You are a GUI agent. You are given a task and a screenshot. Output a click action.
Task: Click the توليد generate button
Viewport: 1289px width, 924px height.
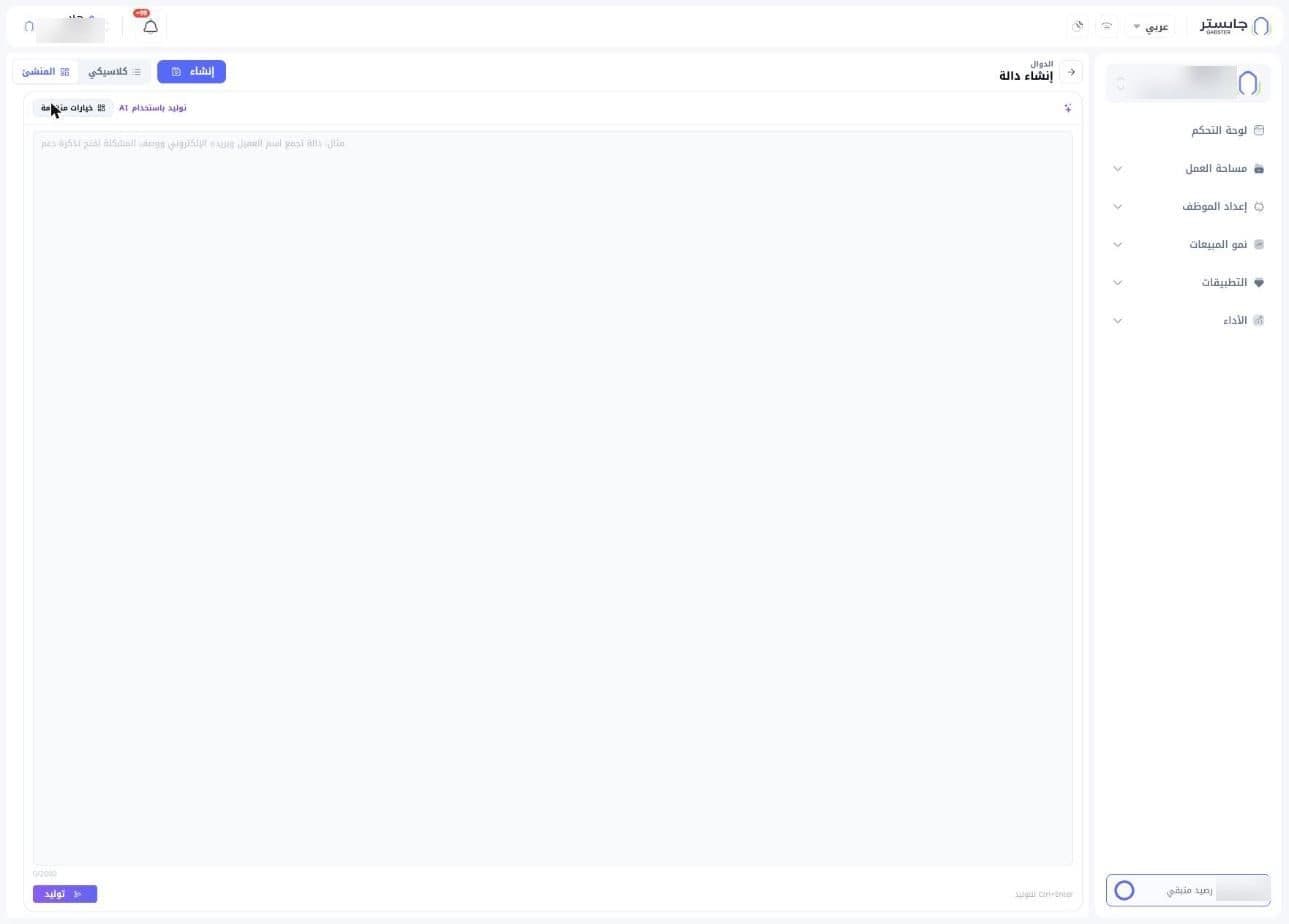point(65,894)
